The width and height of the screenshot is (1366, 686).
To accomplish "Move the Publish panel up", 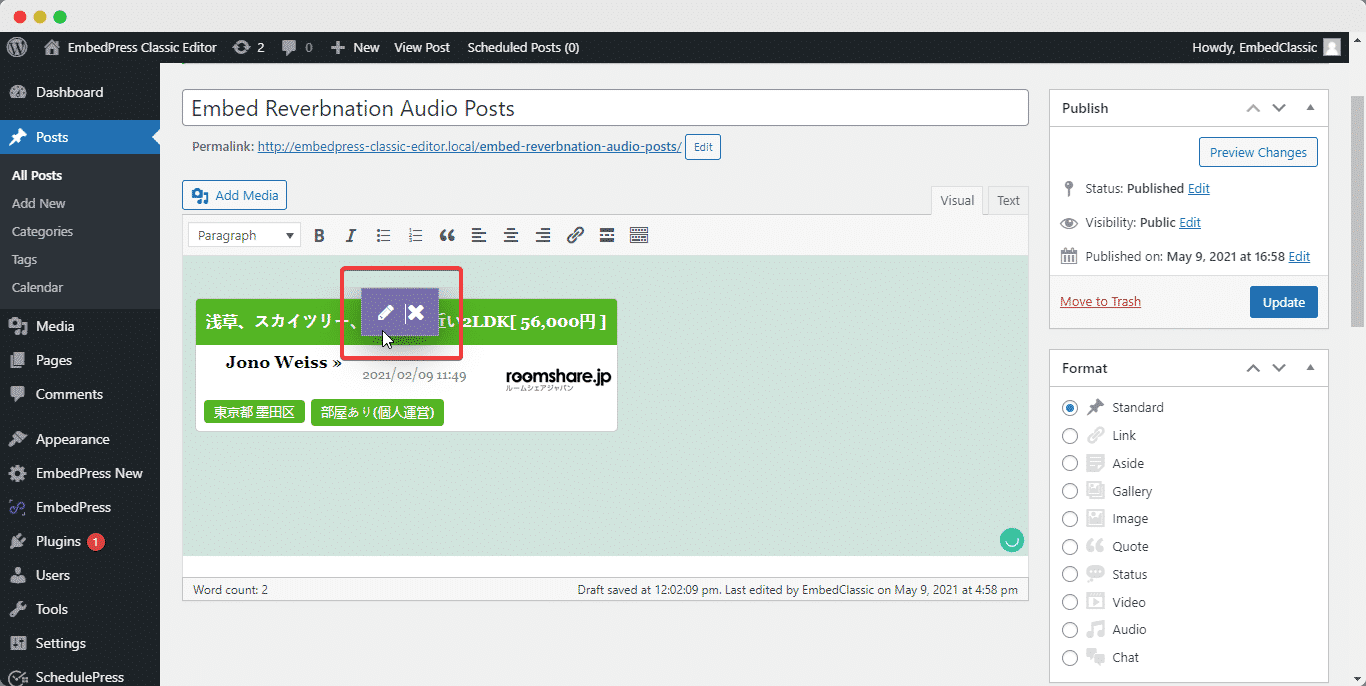I will click(1253, 108).
